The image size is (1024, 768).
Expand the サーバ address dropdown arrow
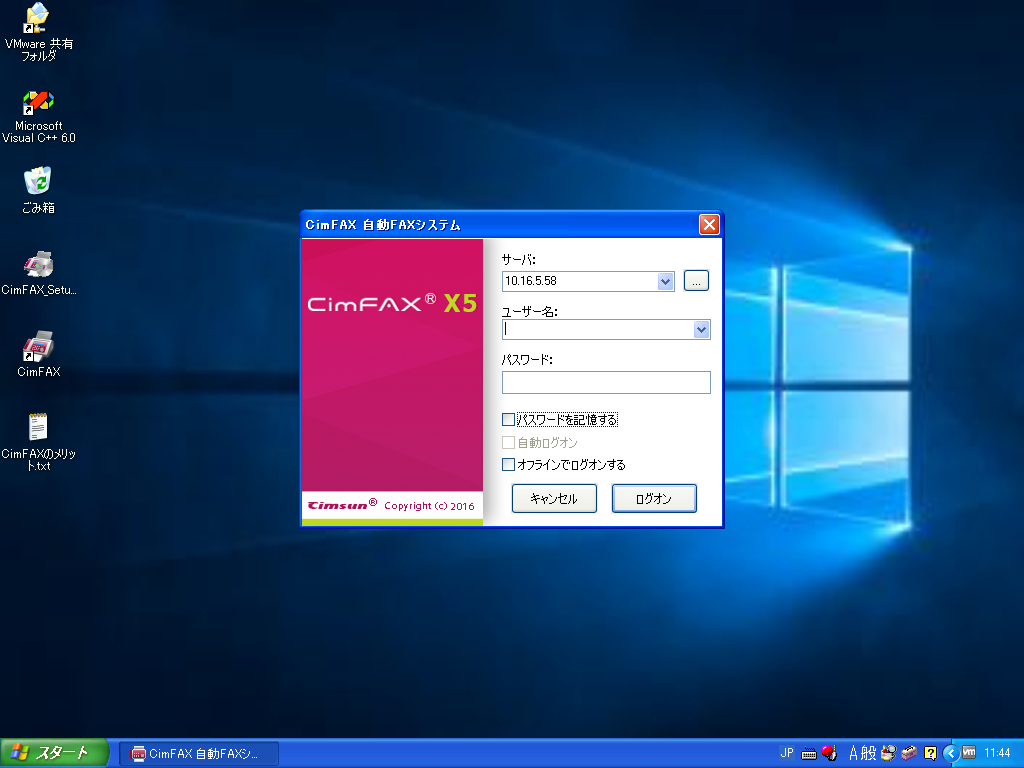point(665,281)
